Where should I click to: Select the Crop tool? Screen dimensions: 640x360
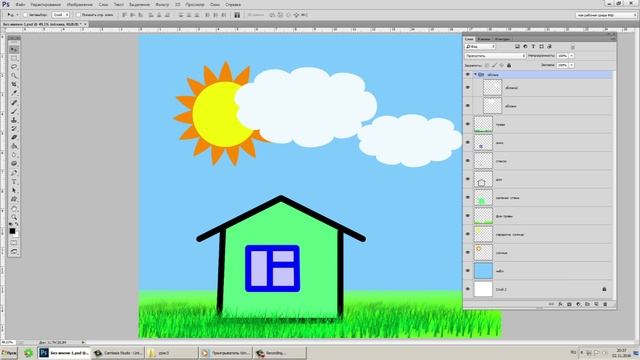click(x=14, y=84)
